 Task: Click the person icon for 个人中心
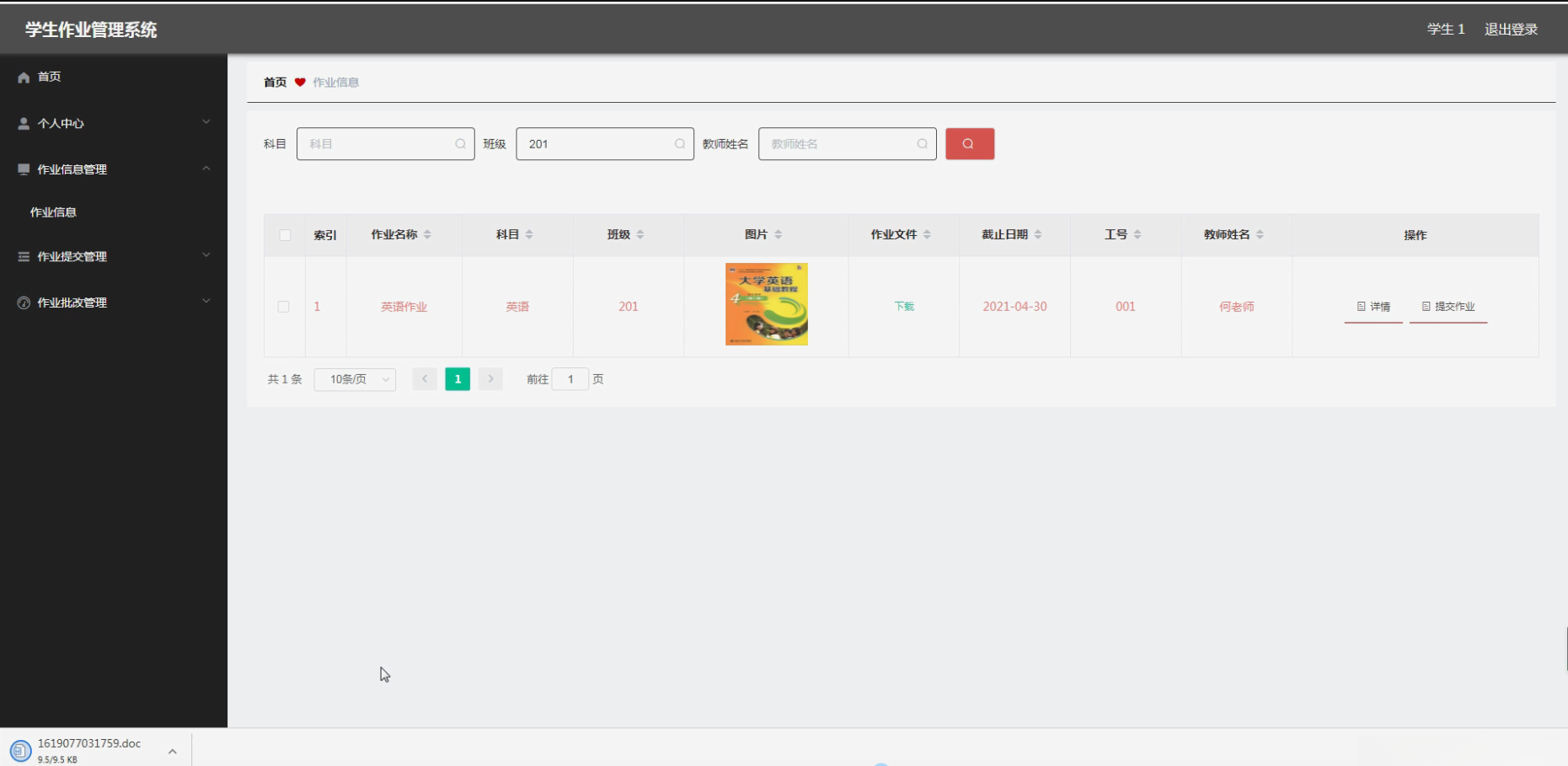click(x=24, y=123)
